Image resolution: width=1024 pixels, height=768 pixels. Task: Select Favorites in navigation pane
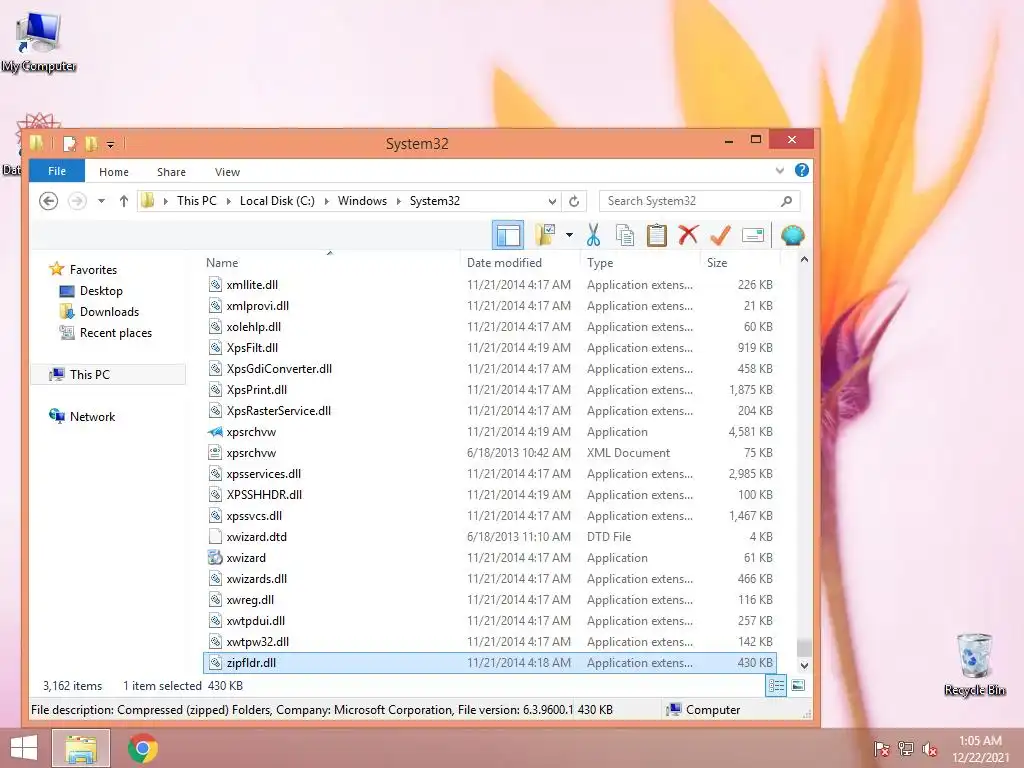coord(93,269)
